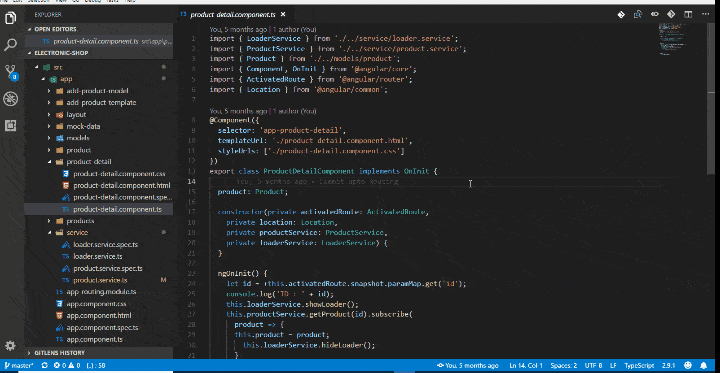Click the code lens above the @Component decorator
This screenshot has width=720, height=373.
[x=263, y=111]
